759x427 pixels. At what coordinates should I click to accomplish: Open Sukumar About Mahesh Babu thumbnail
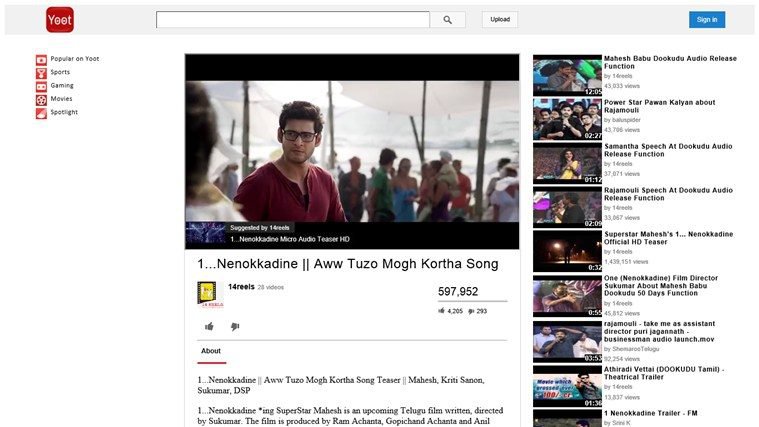pos(567,296)
